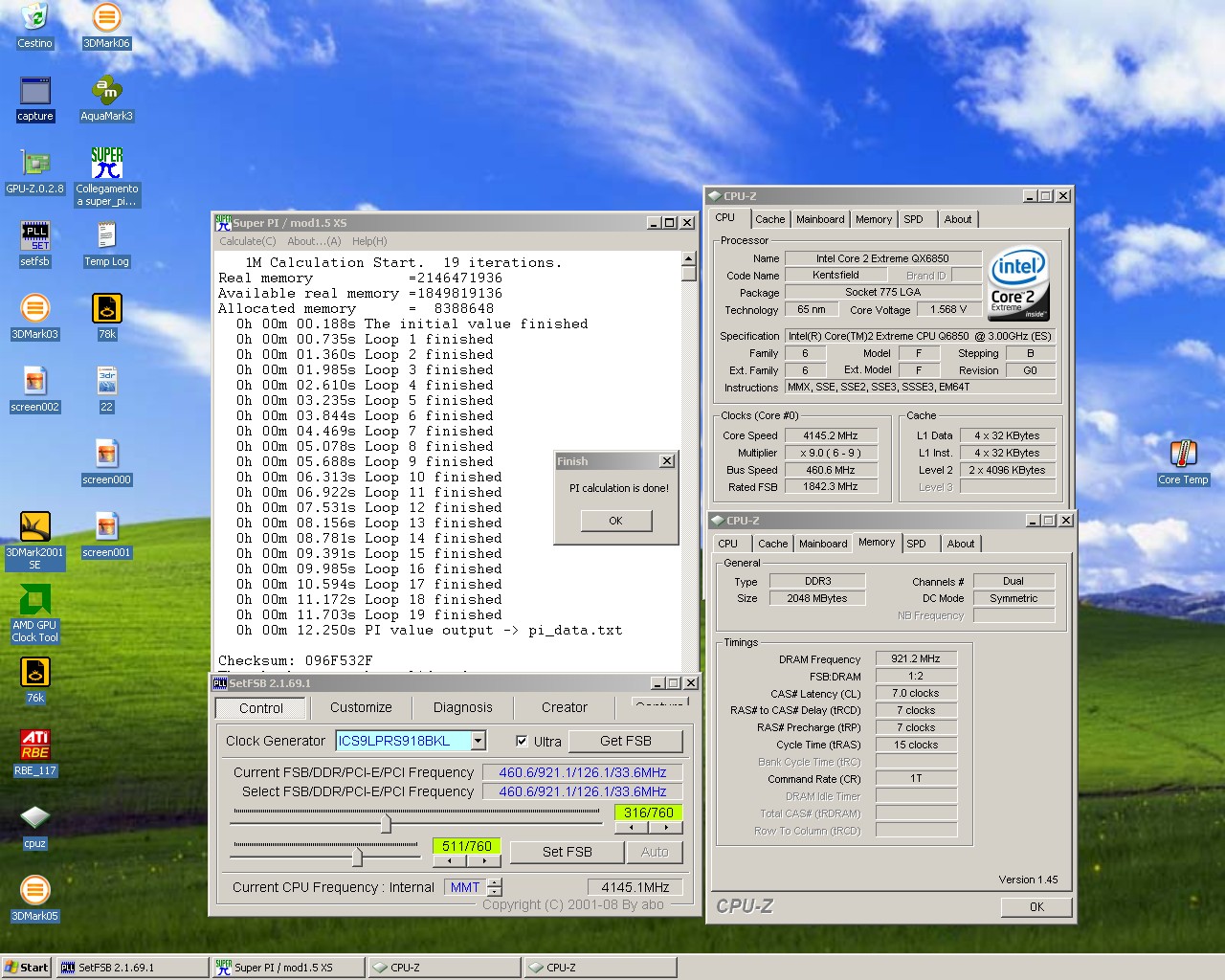Click the right arrow under 316/760
1225x980 pixels.
(x=666, y=827)
